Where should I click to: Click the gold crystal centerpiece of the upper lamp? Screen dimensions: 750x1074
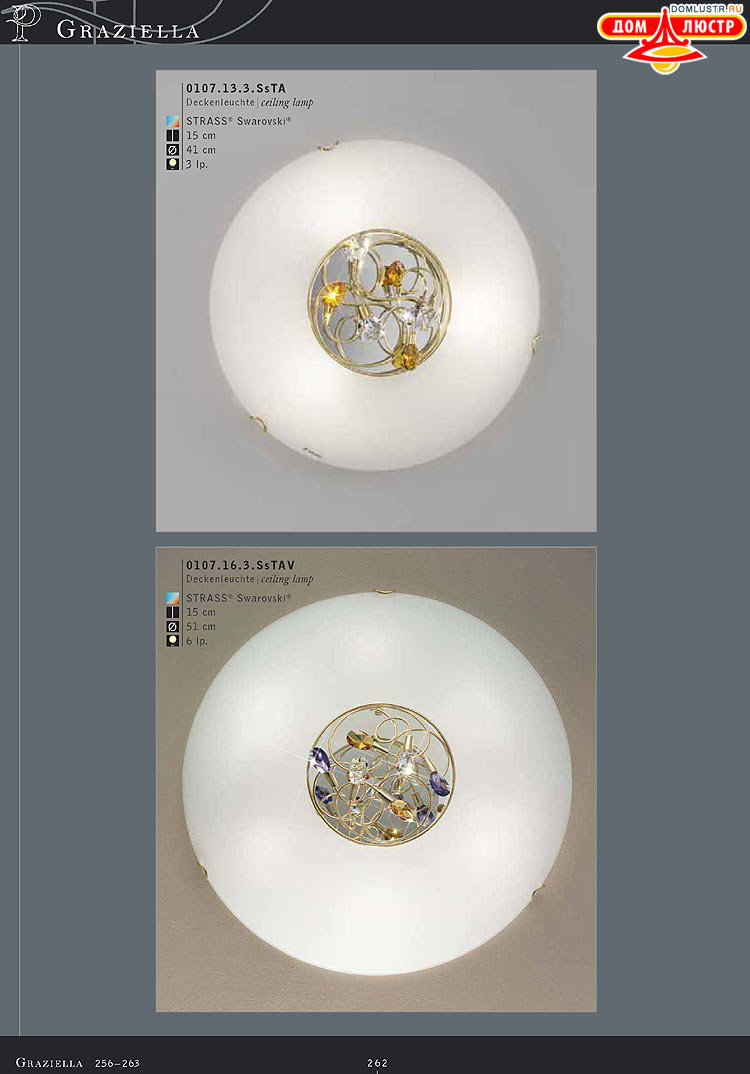[x=379, y=301]
